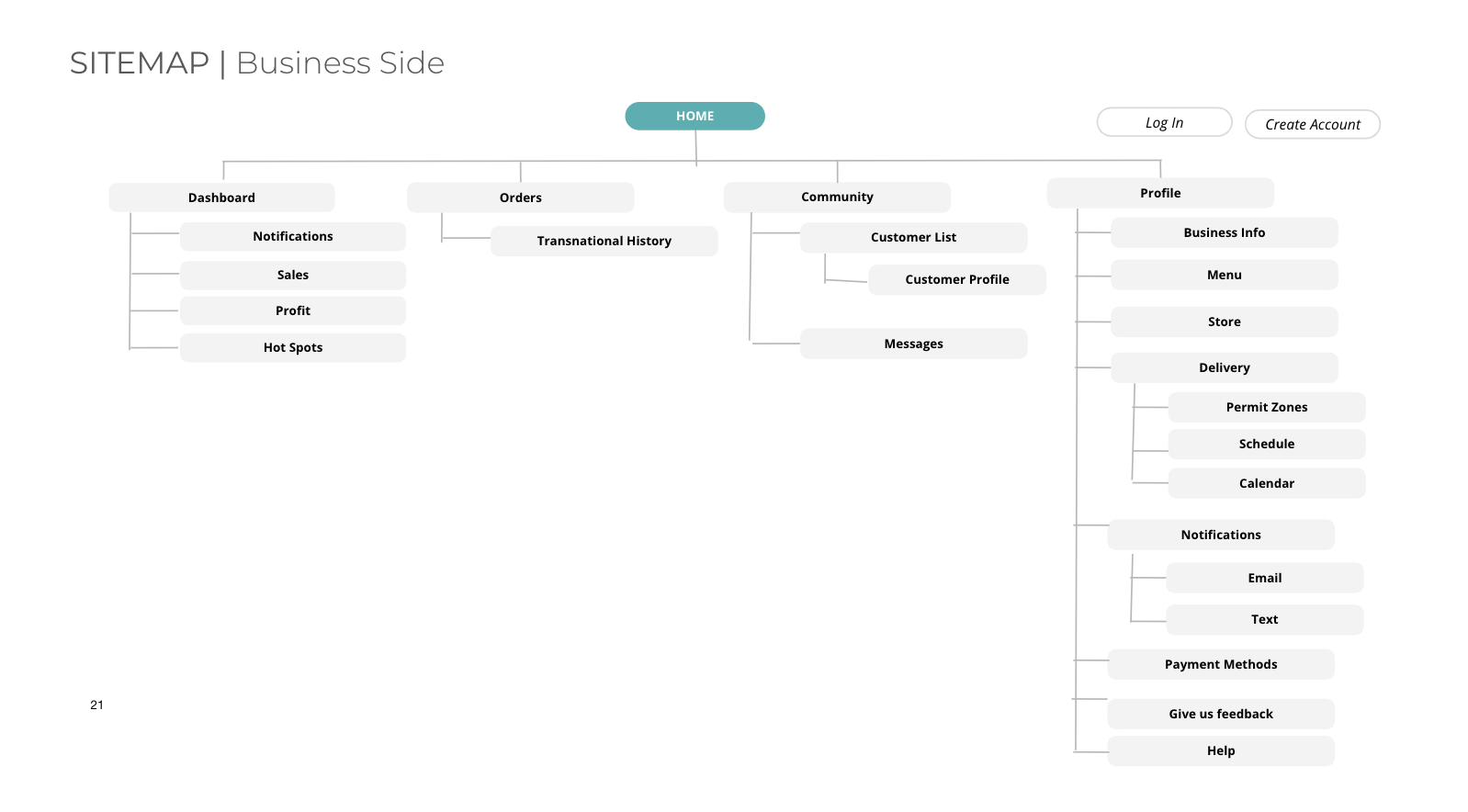Click Hot Spots under Dashboard
The width and height of the screenshot is (1468, 812).
[x=292, y=347]
